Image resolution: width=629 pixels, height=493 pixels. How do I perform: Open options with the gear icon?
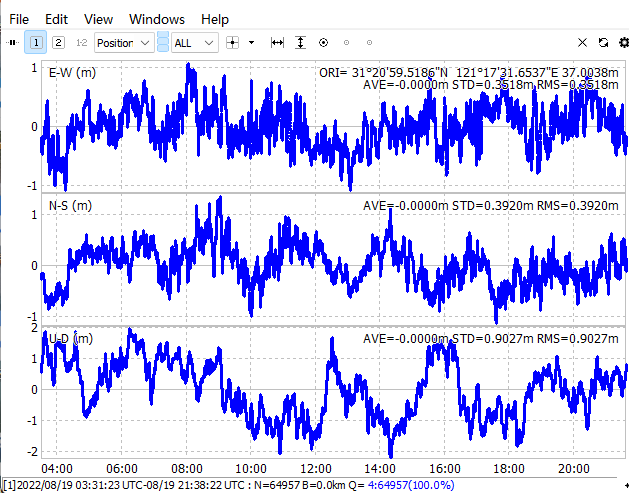(x=623, y=43)
